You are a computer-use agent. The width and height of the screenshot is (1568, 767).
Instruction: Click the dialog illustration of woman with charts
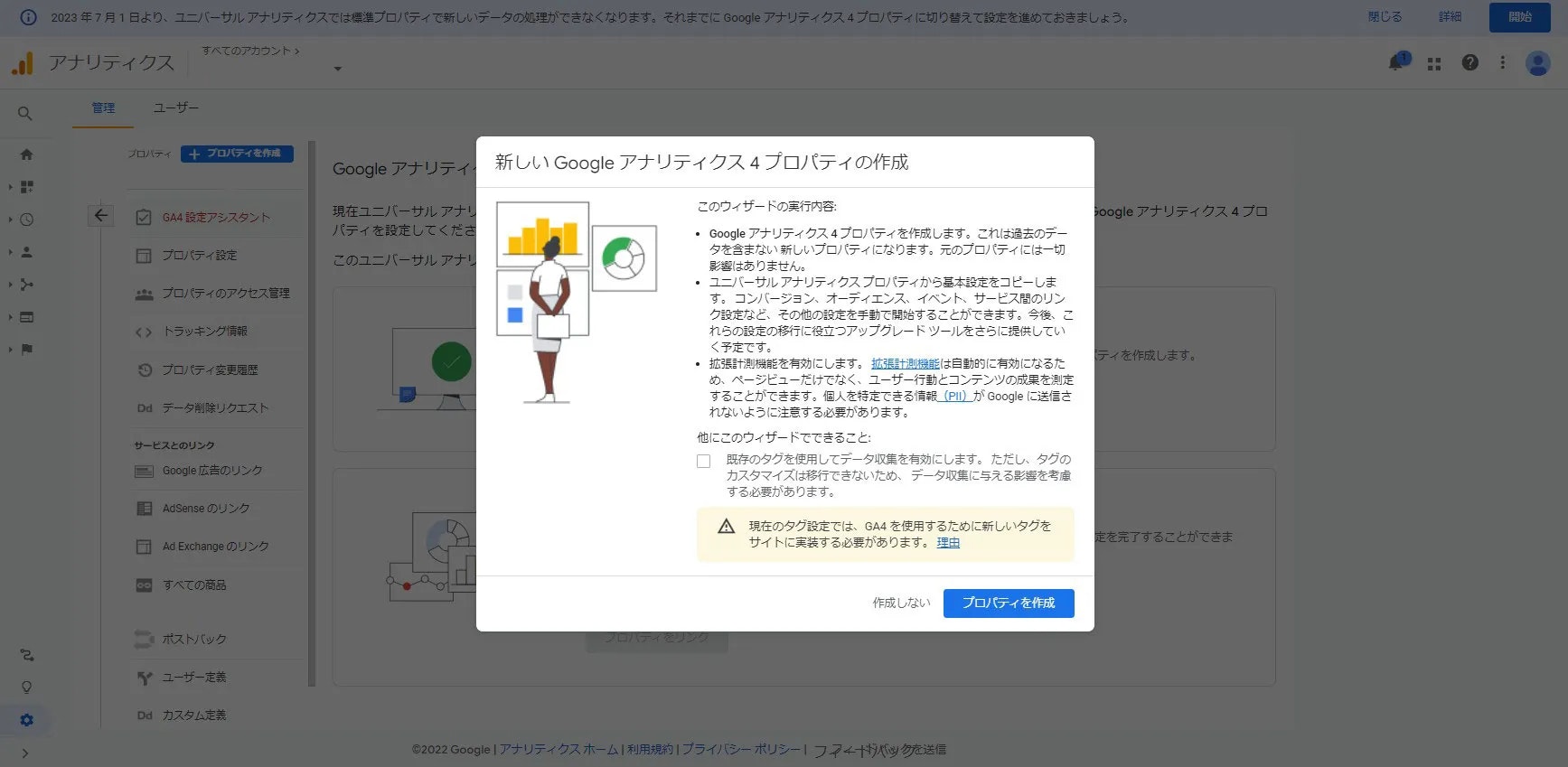pyautogui.click(x=577, y=303)
